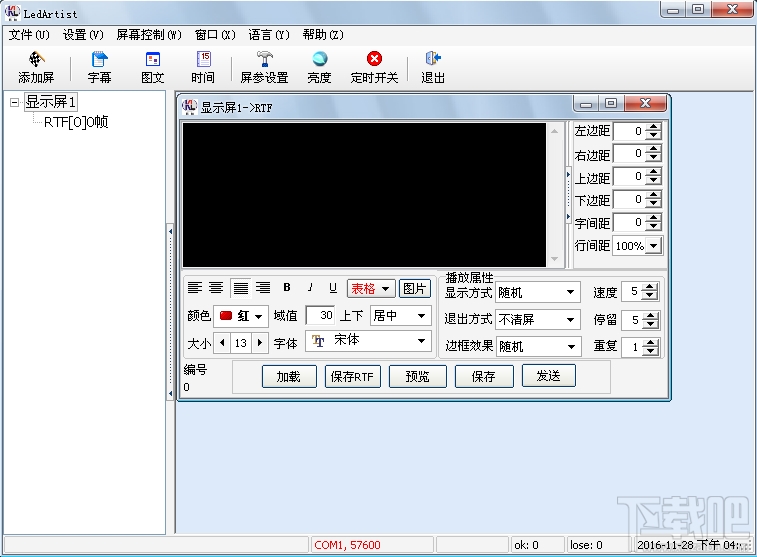Image resolution: width=757 pixels, height=557 pixels.
Task: Adjust the stay time (停留) stepper
Action: tap(650, 320)
